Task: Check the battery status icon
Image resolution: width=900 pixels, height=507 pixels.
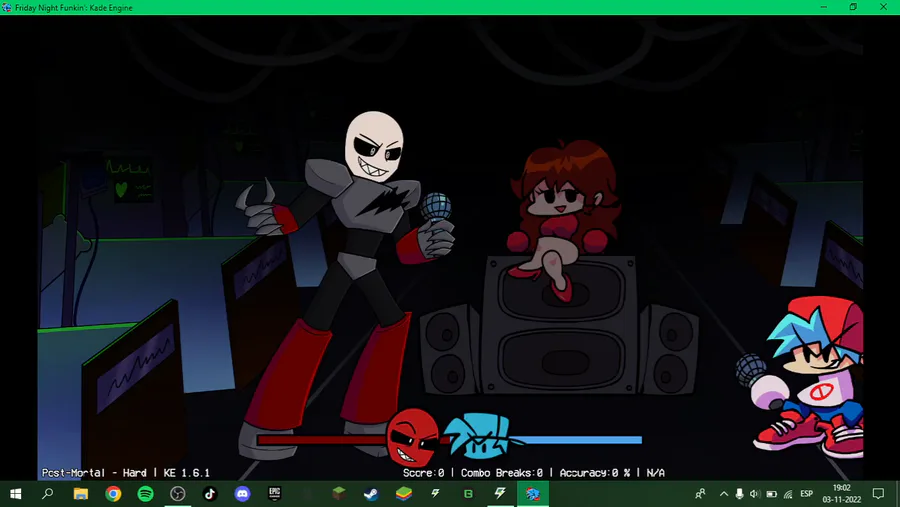Action: click(x=771, y=494)
